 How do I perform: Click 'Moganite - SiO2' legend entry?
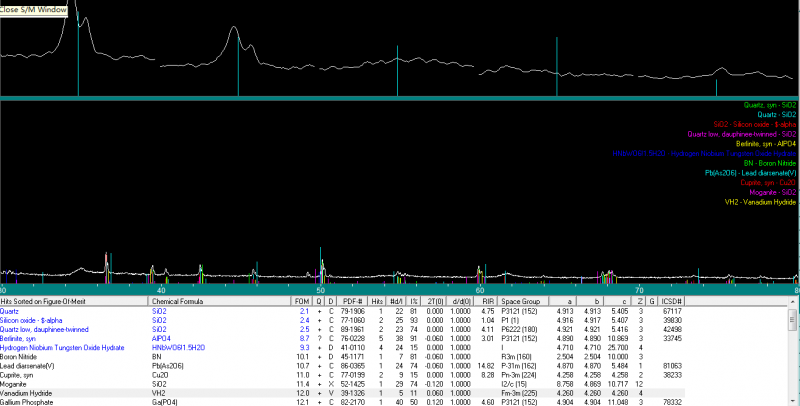click(772, 192)
